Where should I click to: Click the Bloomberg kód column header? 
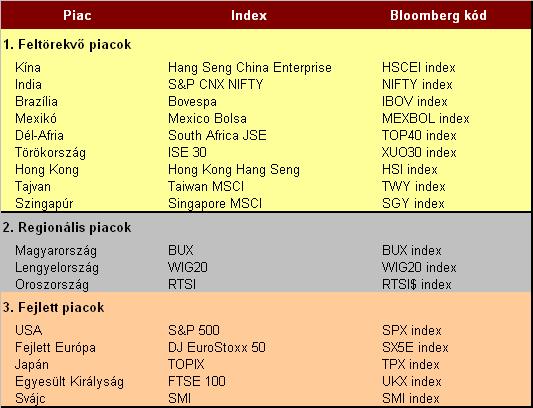coord(438,15)
